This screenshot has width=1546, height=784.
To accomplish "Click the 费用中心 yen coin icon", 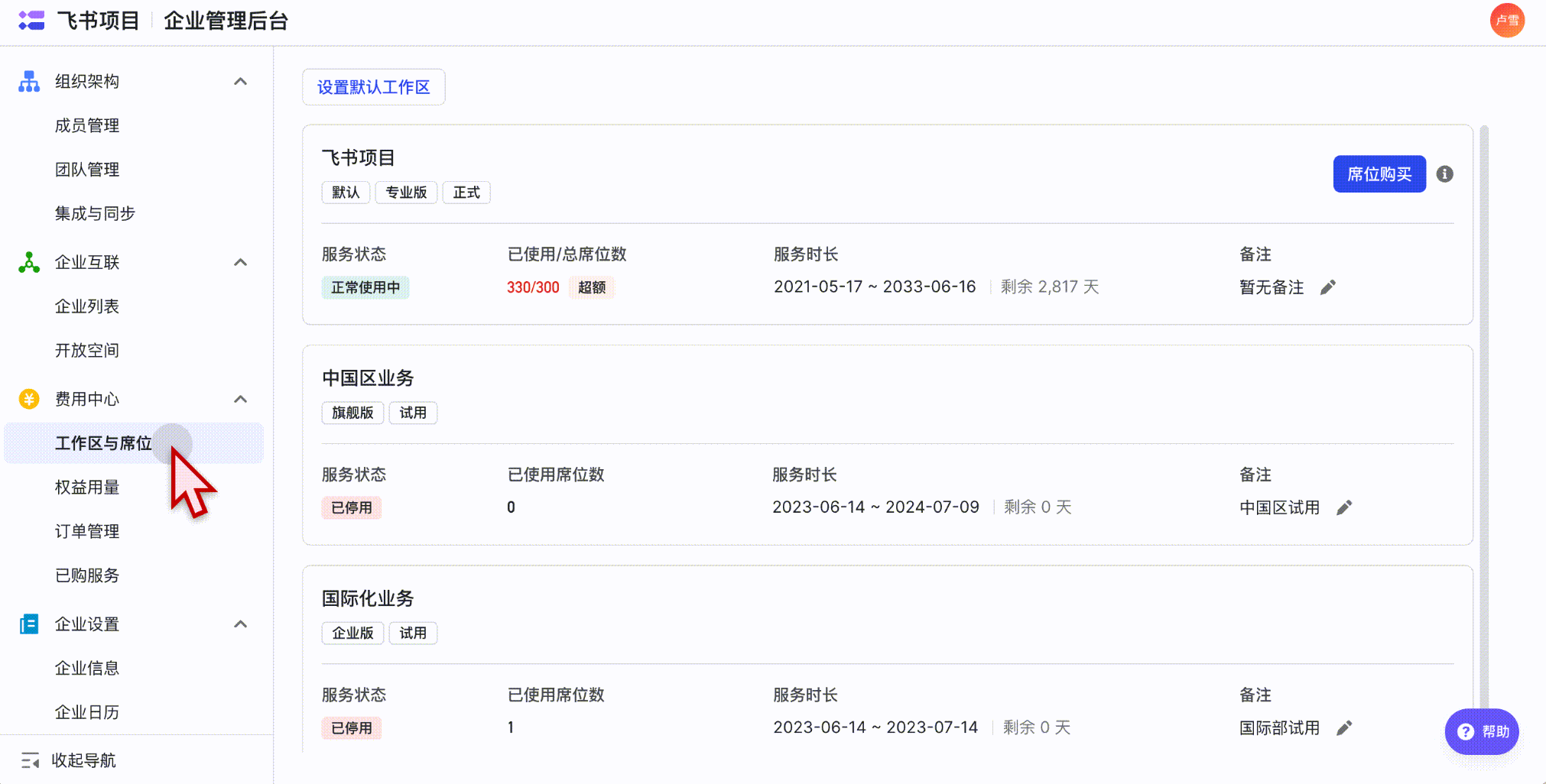I will 29,399.
